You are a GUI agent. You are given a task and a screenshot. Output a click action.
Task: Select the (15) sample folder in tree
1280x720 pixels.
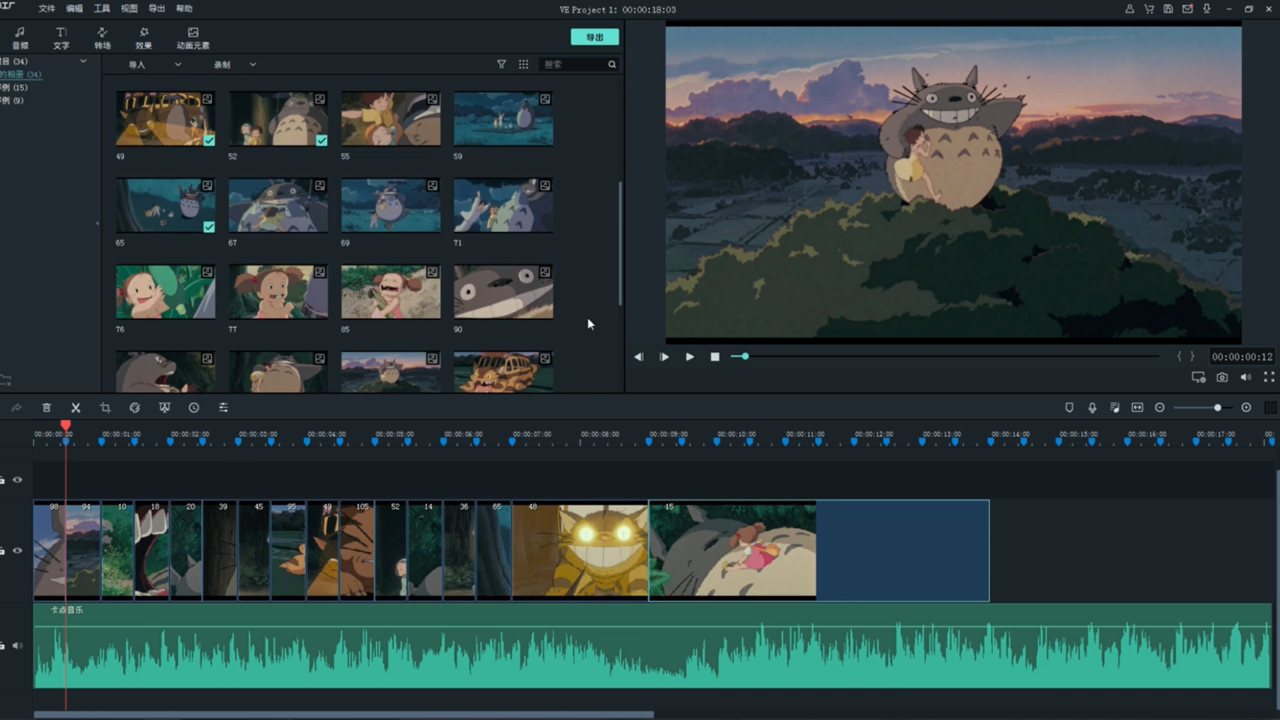(x=14, y=88)
